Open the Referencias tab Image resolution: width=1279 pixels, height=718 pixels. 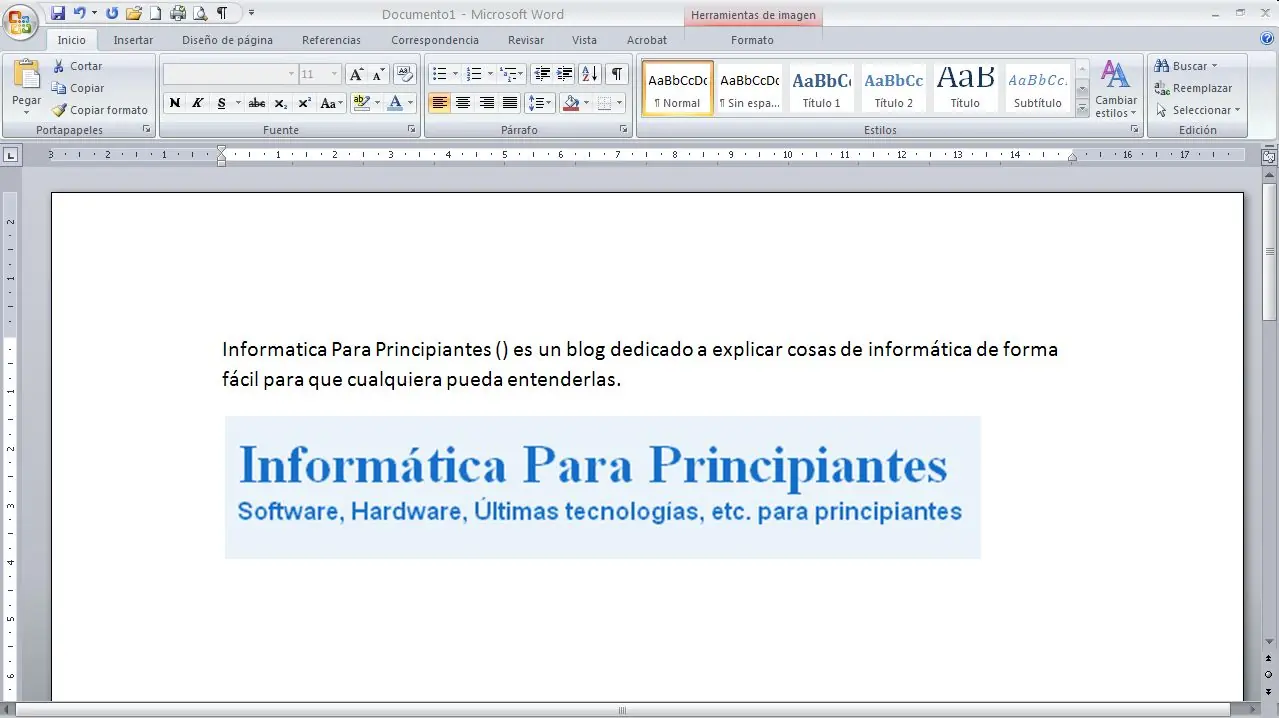tap(331, 40)
